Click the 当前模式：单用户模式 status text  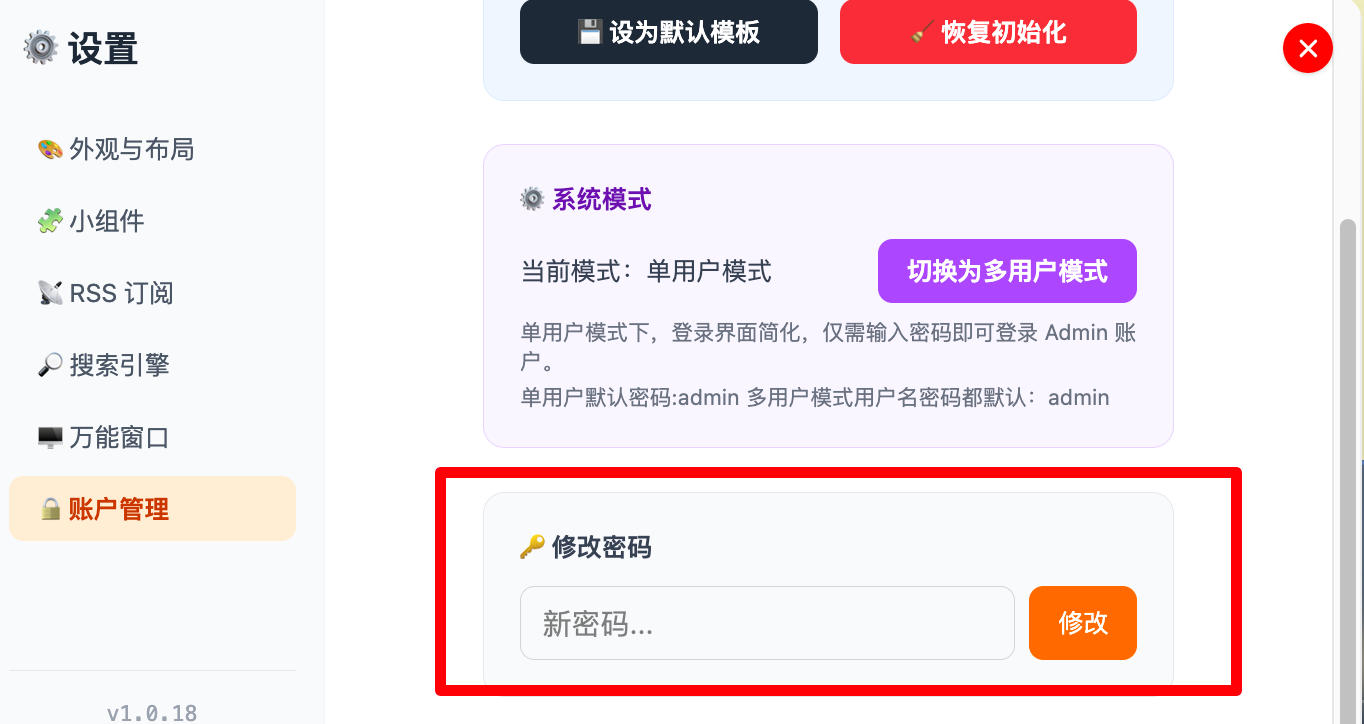pyautogui.click(x=646, y=271)
